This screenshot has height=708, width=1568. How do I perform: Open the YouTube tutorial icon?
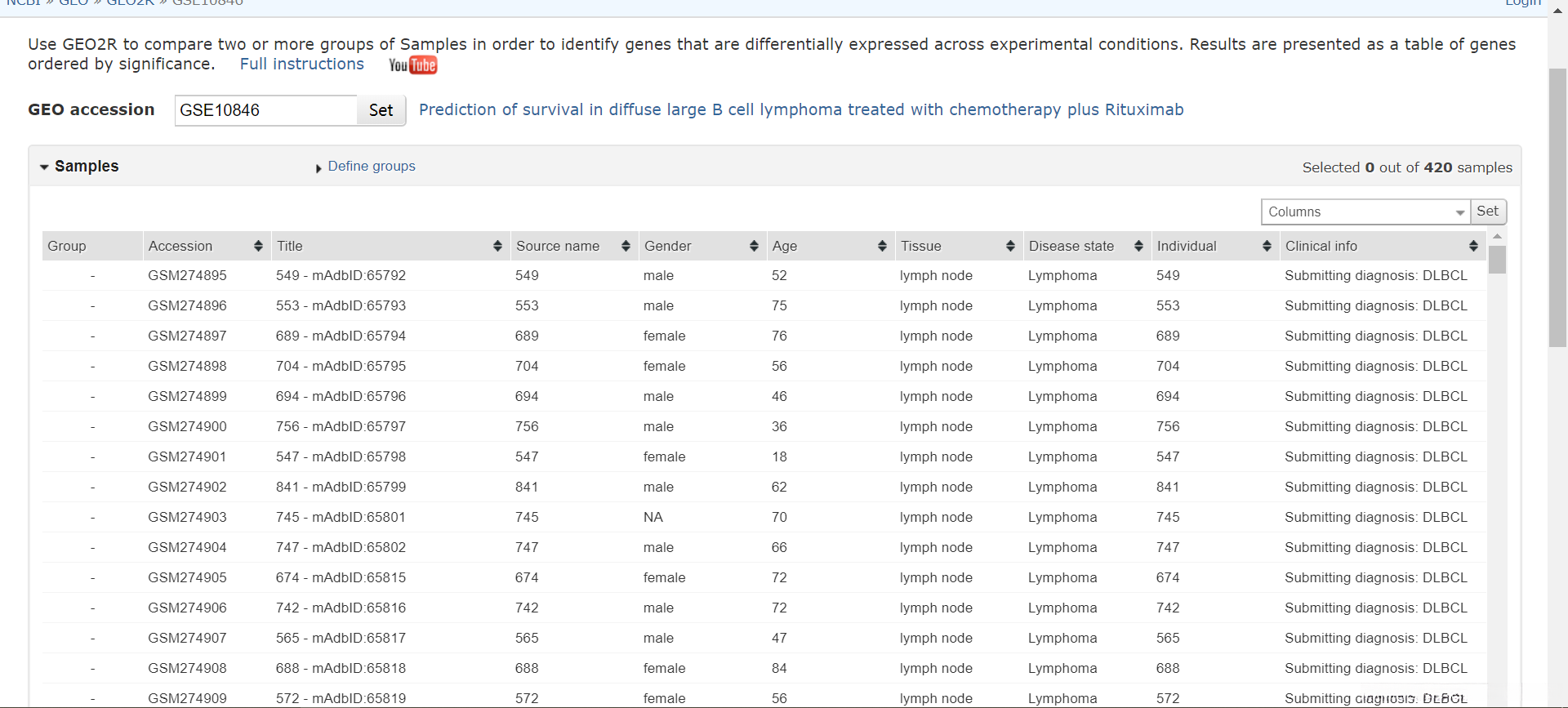(412, 65)
